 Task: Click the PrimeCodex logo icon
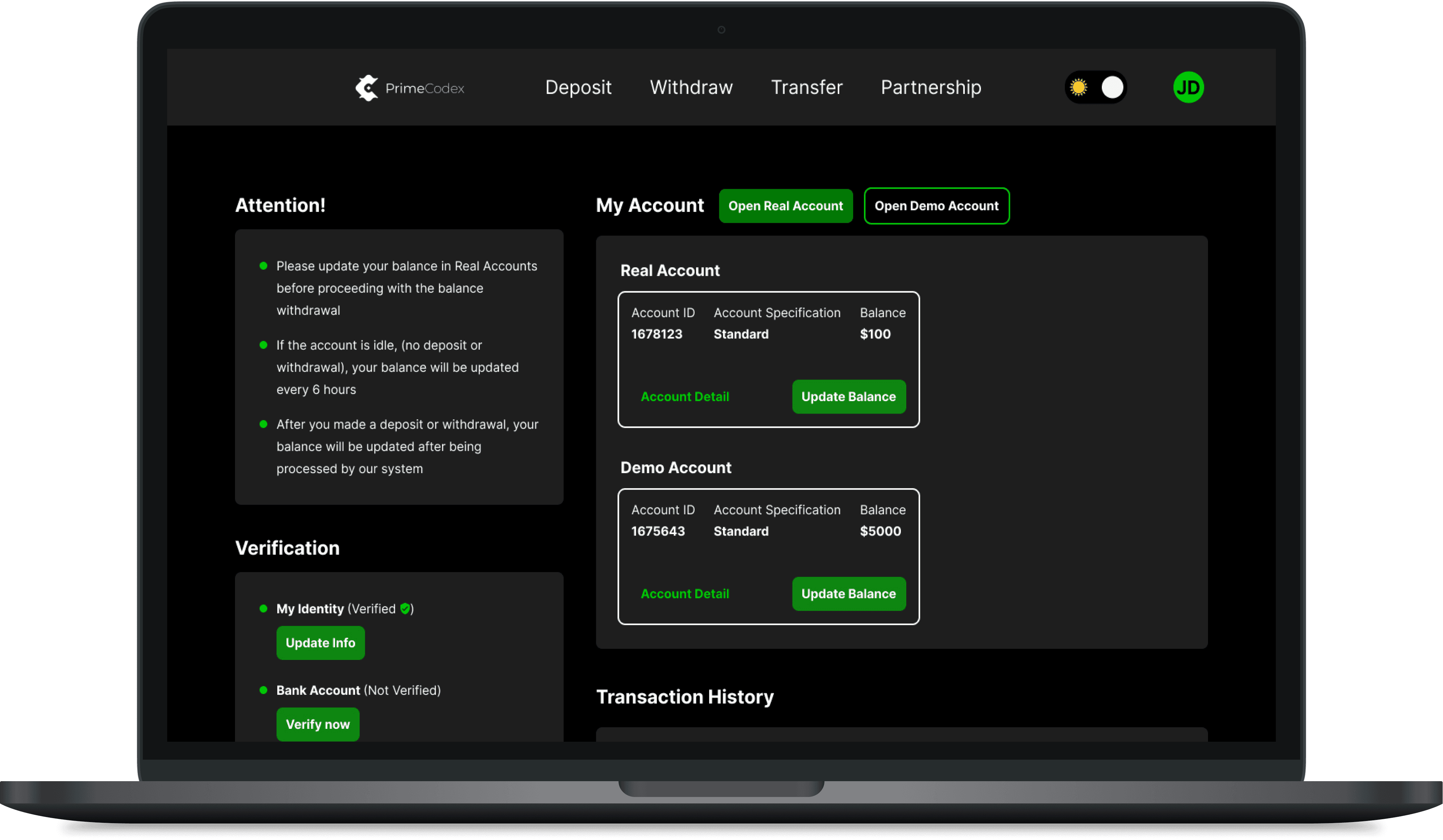(366, 88)
